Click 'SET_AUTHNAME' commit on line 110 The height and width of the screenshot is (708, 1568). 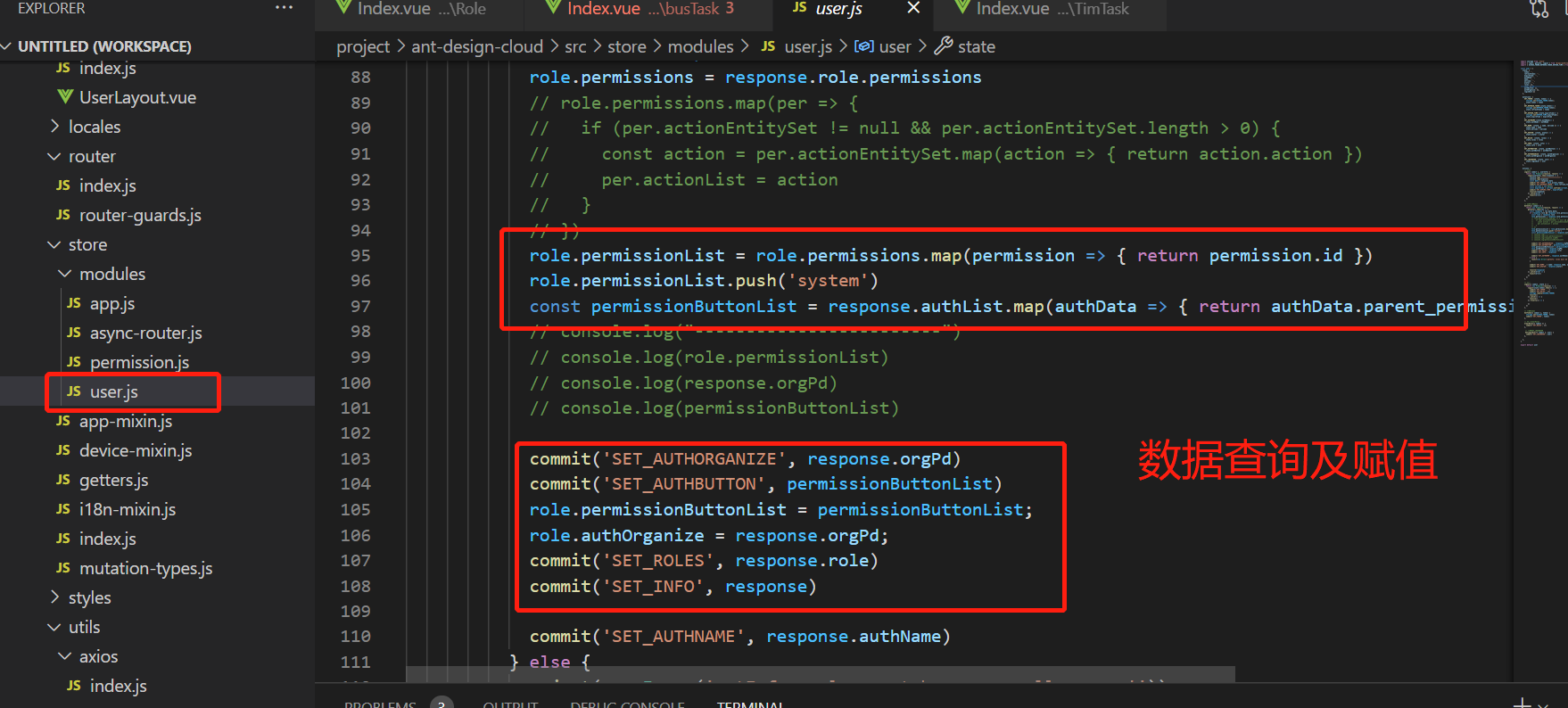740,637
